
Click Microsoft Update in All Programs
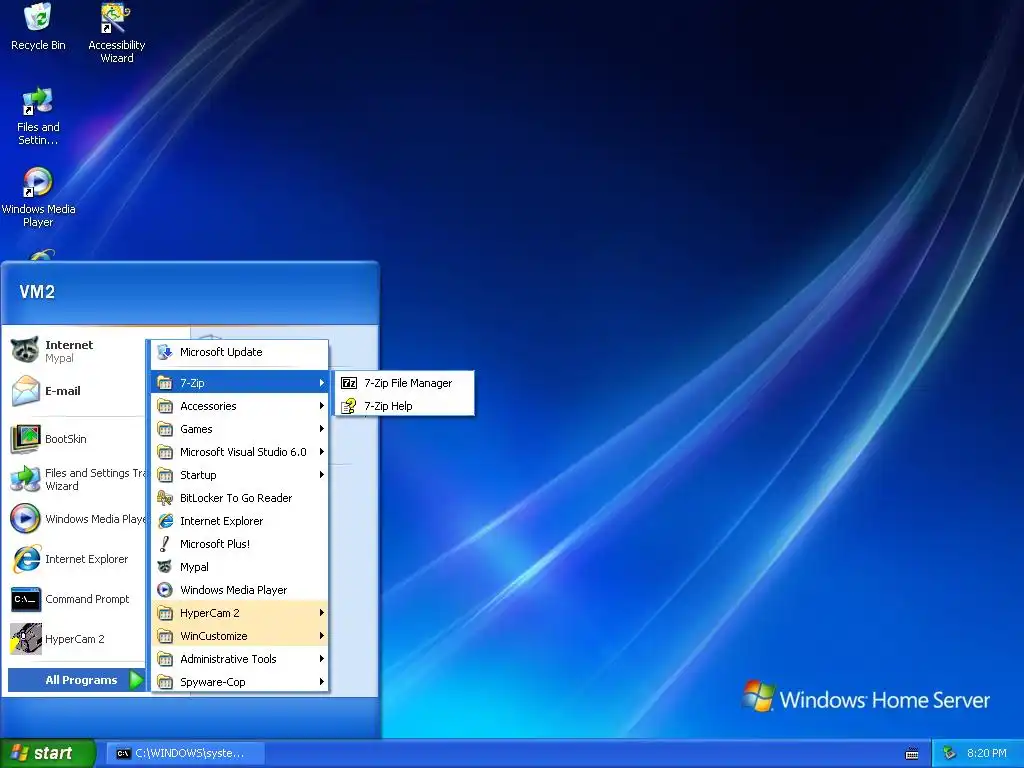pyautogui.click(x=240, y=352)
